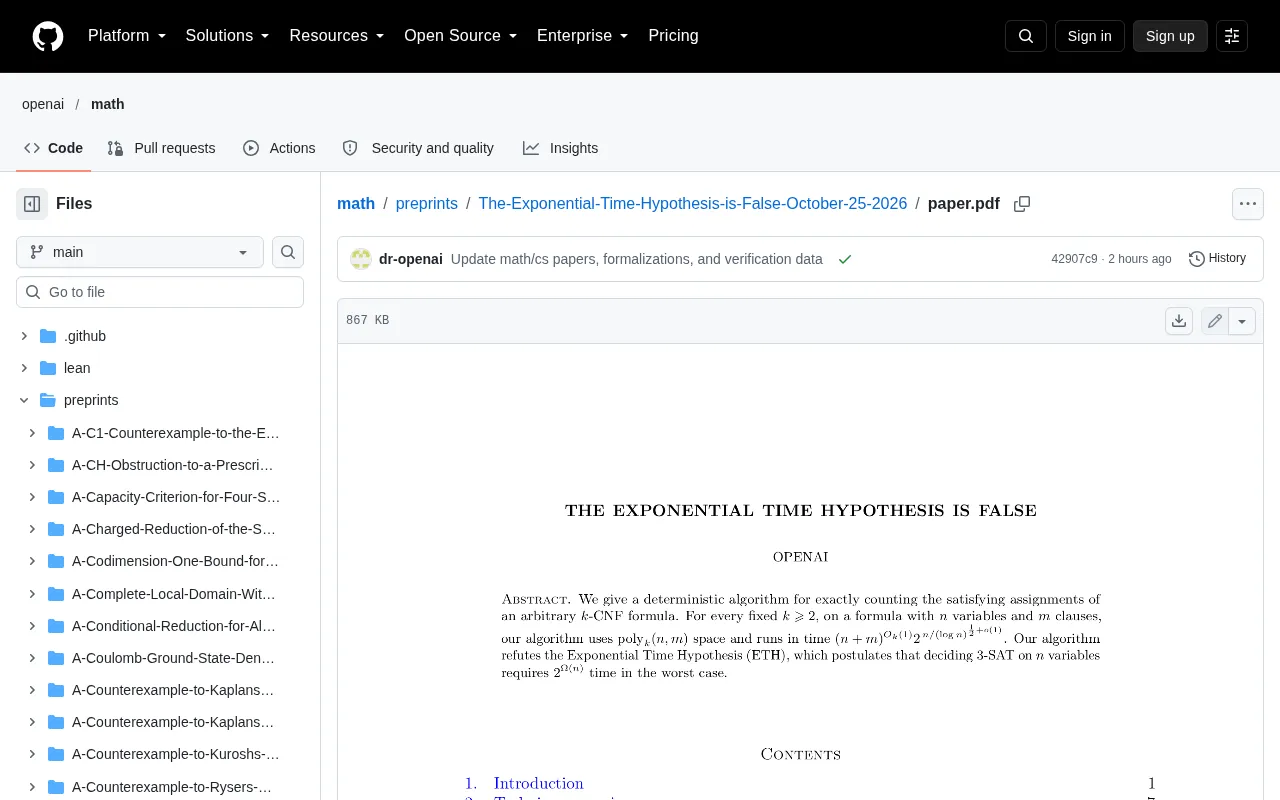
Task: Open the main branch selector dropdown
Action: tap(140, 252)
